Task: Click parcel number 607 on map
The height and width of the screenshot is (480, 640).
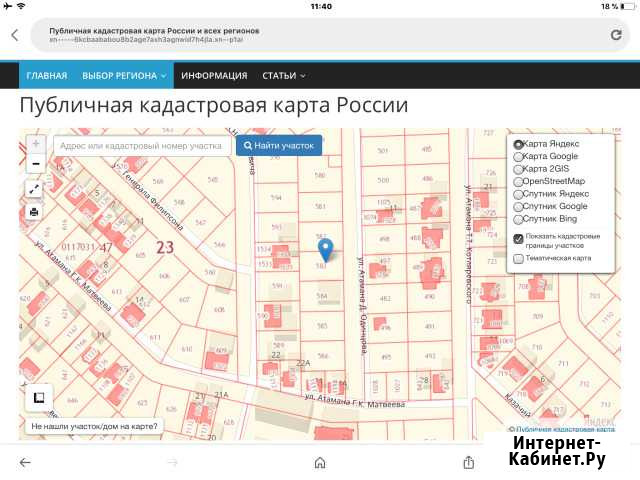Action: coord(184,300)
